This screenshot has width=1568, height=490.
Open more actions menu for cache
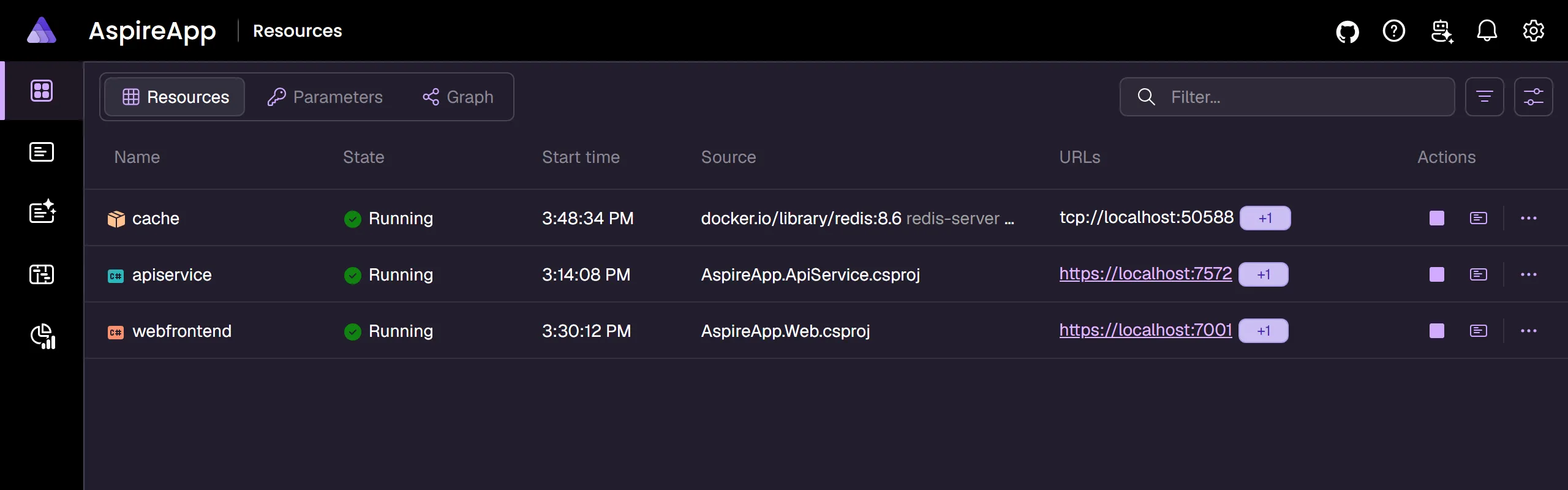pyautogui.click(x=1529, y=218)
